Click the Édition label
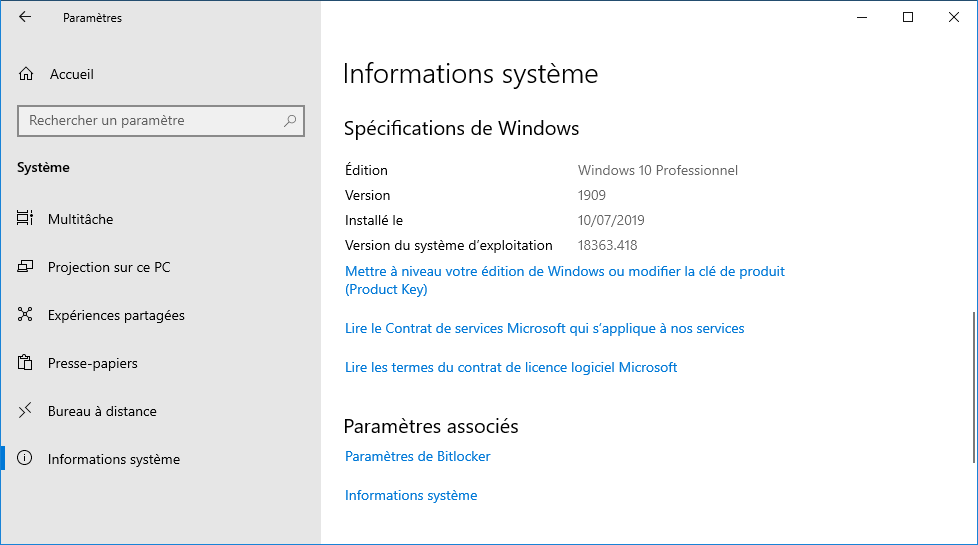The image size is (978, 545). coord(366,170)
